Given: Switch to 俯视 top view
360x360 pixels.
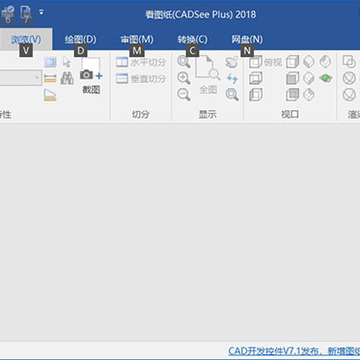Looking at the screenshot, I should 265,62.
